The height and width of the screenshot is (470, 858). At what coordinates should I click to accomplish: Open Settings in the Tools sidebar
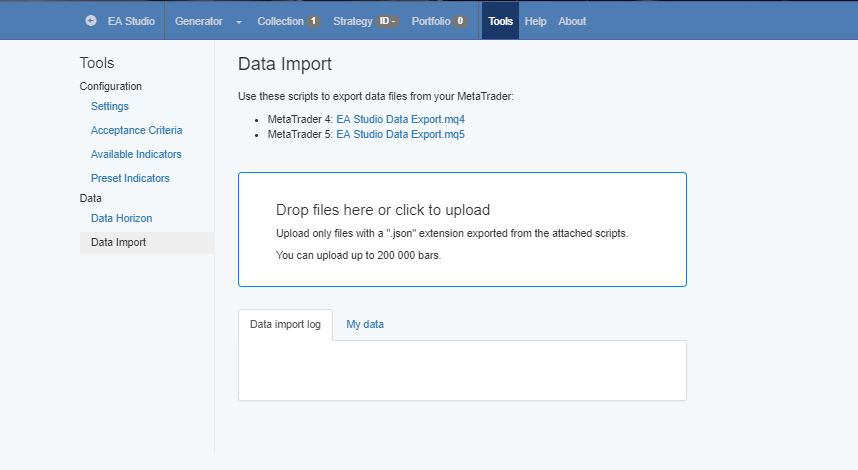110,106
